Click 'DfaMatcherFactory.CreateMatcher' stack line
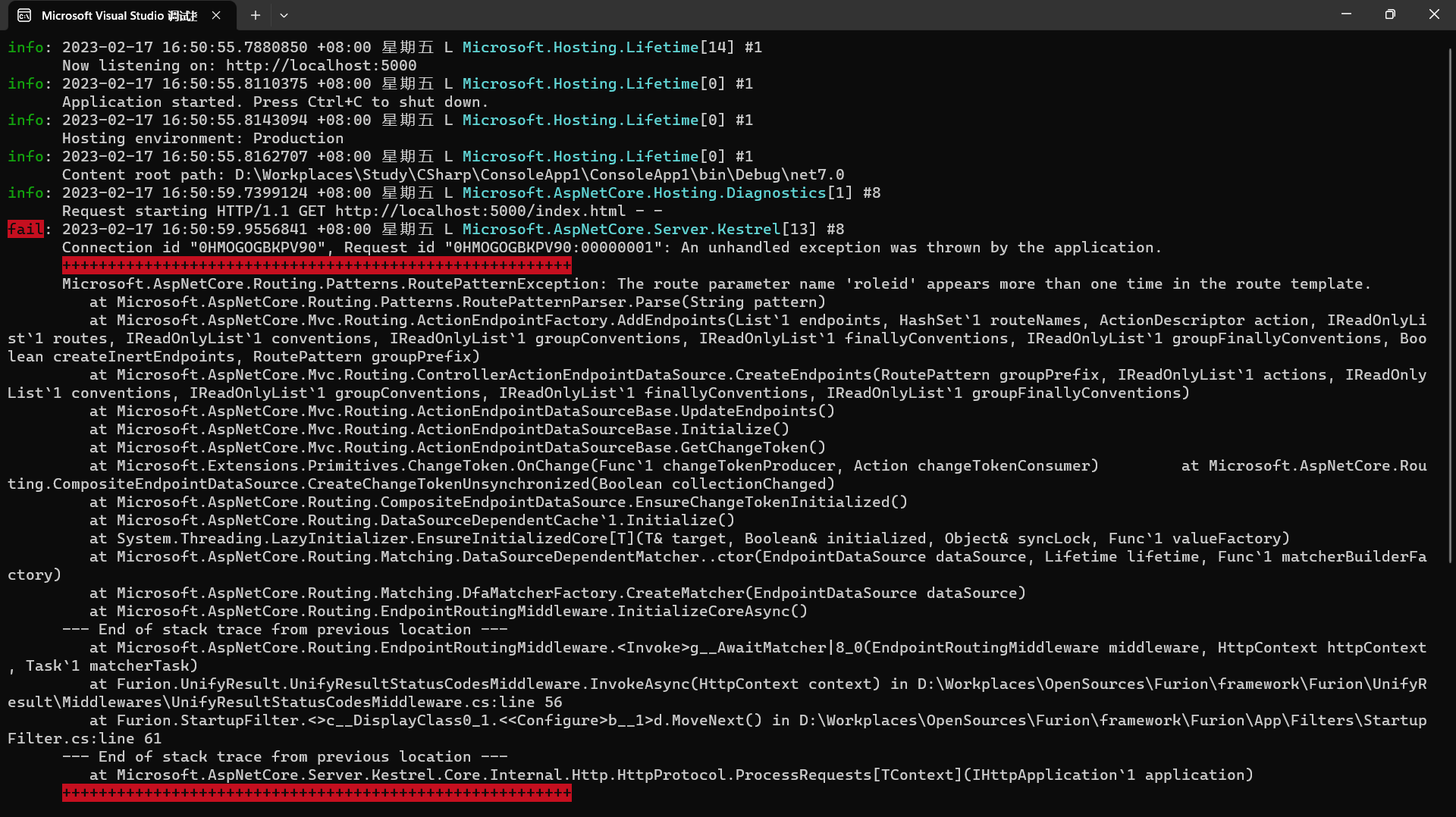This screenshot has height=817, width=1456. (x=557, y=593)
